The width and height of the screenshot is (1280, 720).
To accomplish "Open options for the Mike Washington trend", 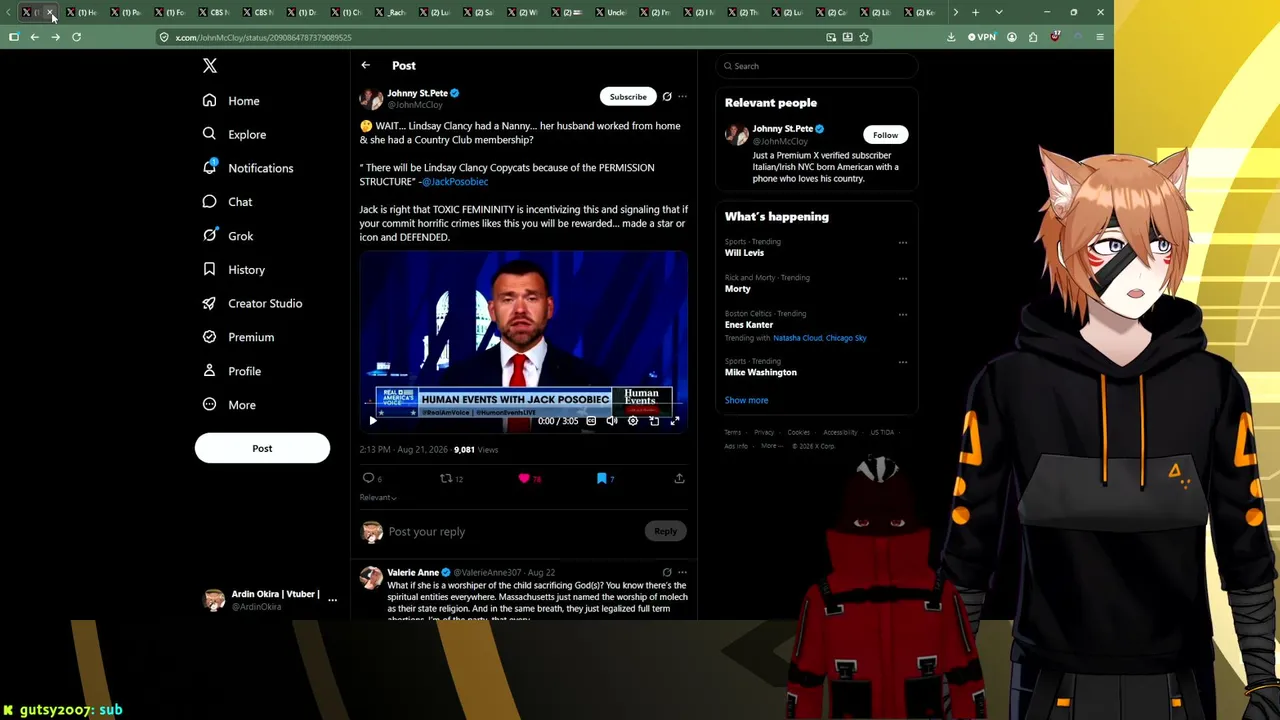I will [x=903, y=363].
